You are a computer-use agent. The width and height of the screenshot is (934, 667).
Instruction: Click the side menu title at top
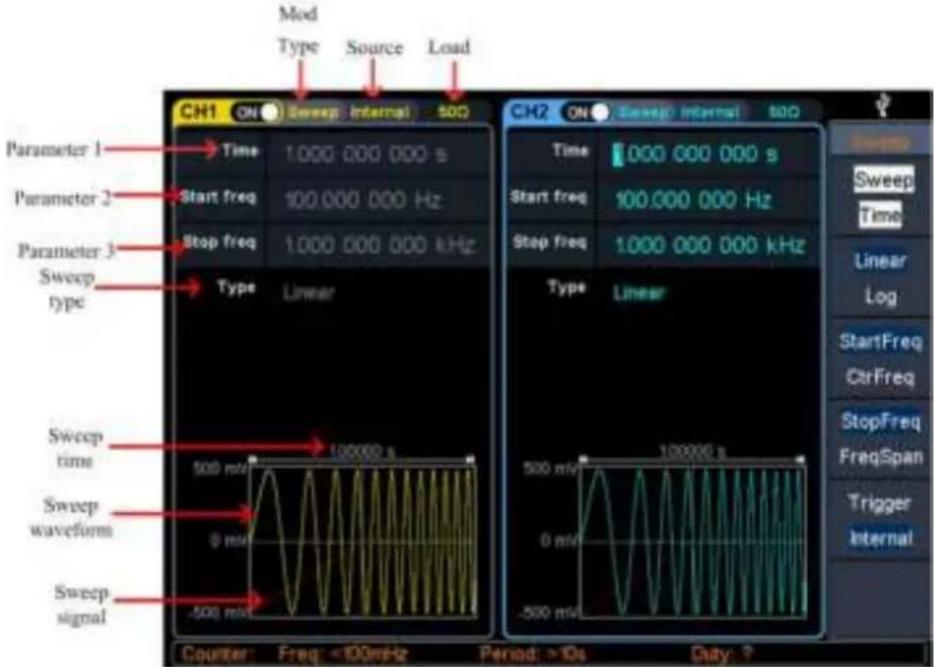[x=880, y=142]
